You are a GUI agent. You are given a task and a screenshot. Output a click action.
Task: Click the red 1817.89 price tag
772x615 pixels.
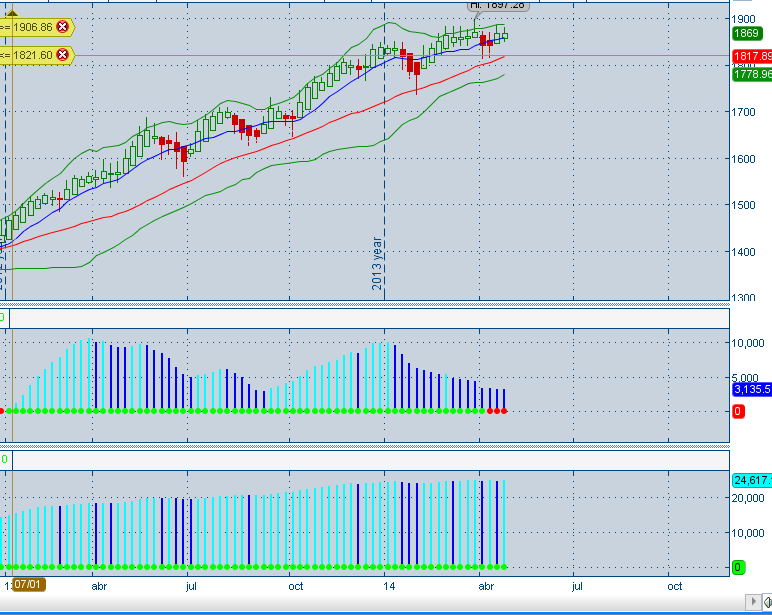pos(752,56)
